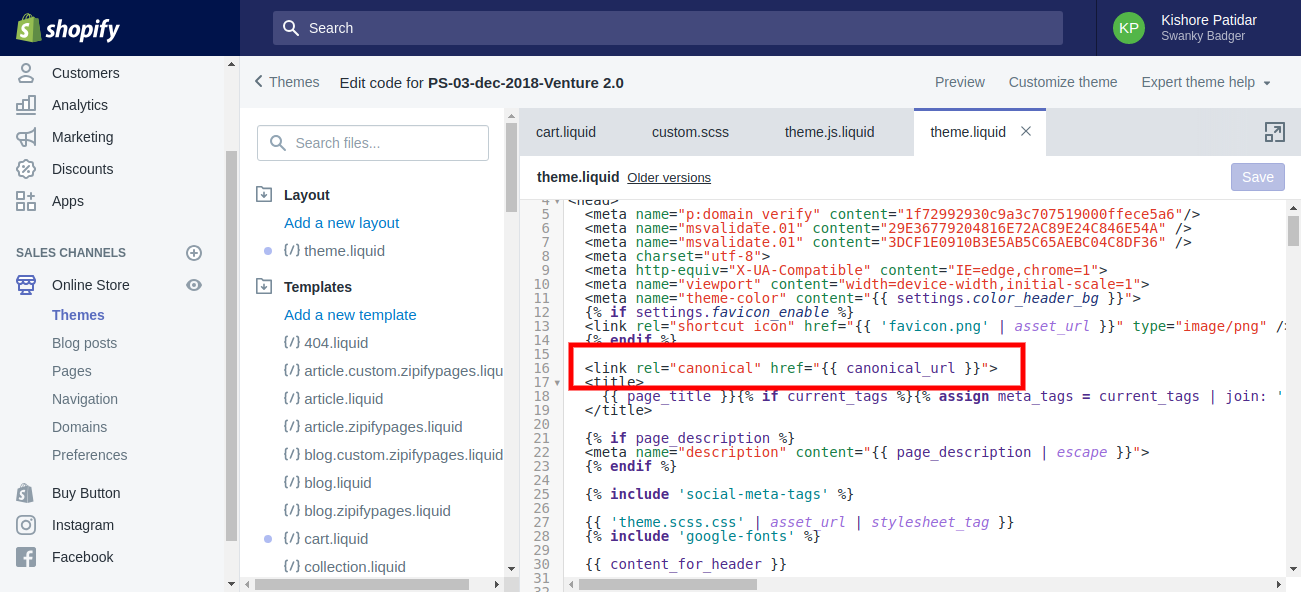This screenshot has width=1301, height=592.
Task: Open Analytics from sidebar icon
Action: (x=26, y=105)
